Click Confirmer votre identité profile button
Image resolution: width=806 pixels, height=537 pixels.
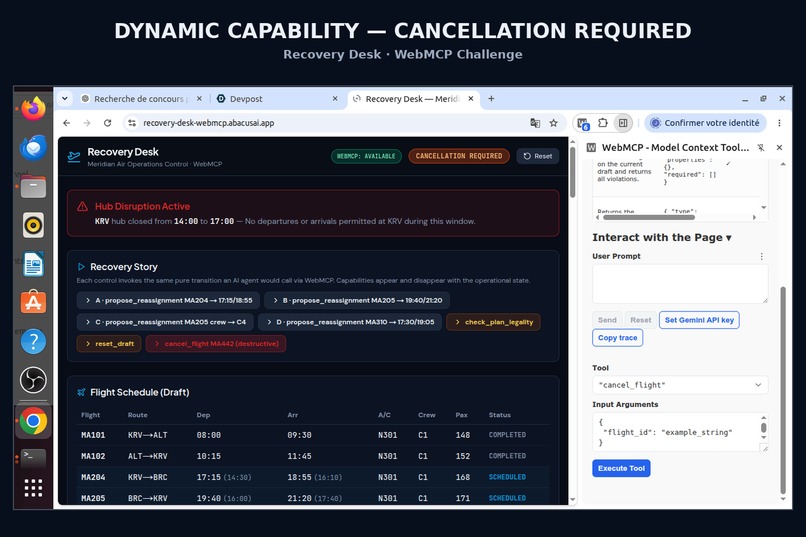(705, 123)
